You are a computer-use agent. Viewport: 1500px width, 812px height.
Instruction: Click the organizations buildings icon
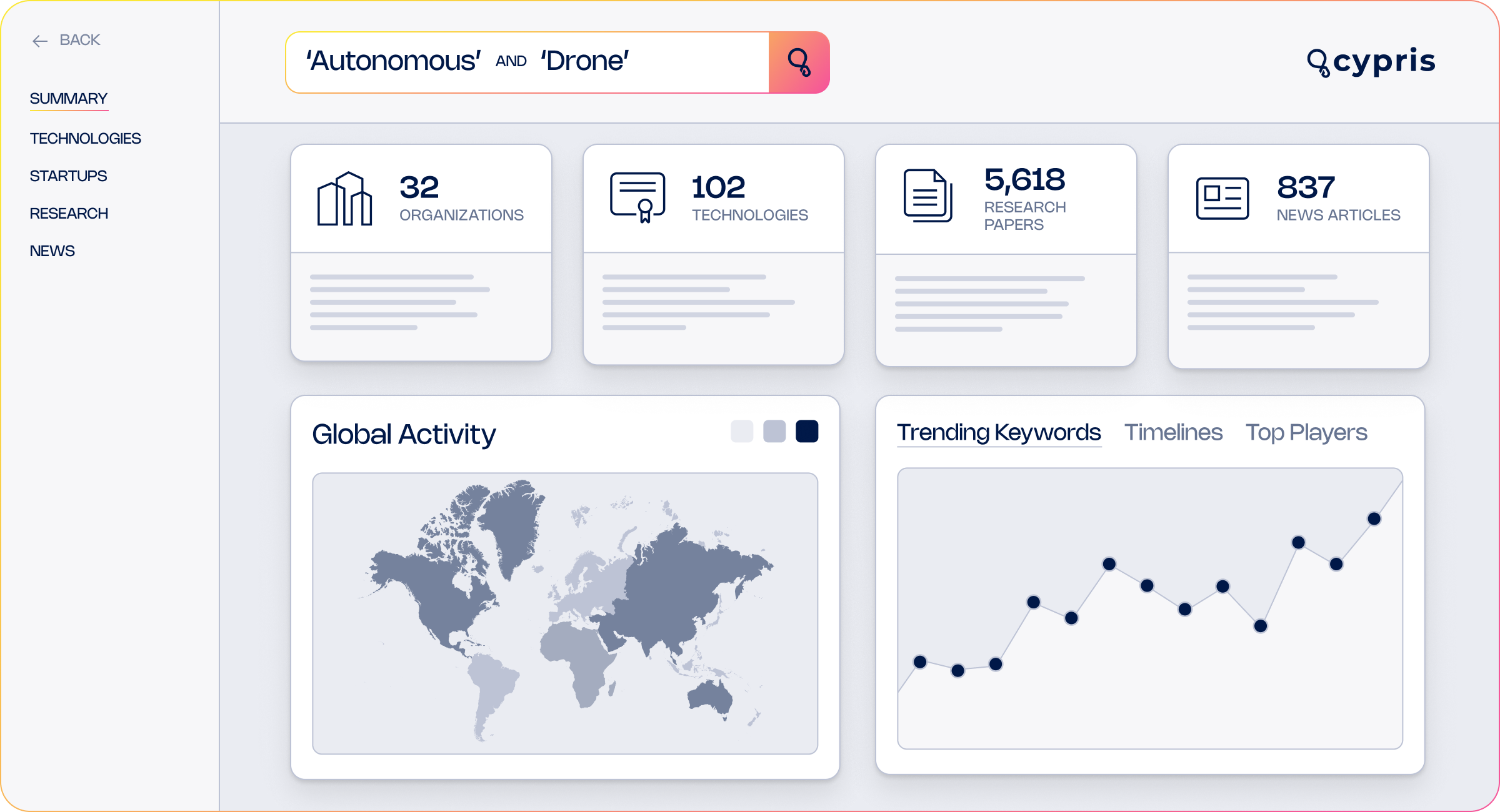pos(345,199)
